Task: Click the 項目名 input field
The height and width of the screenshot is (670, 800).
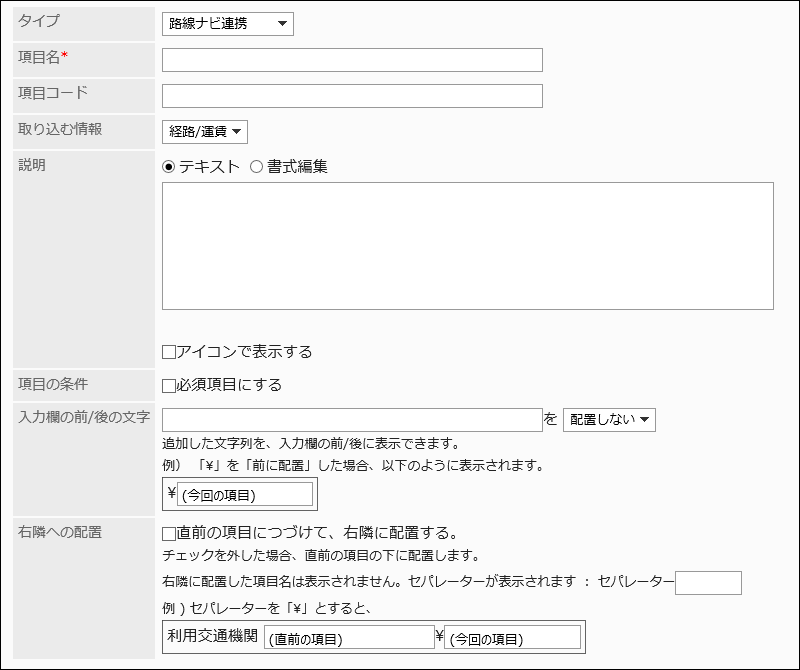Action: [x=352, y=60]
